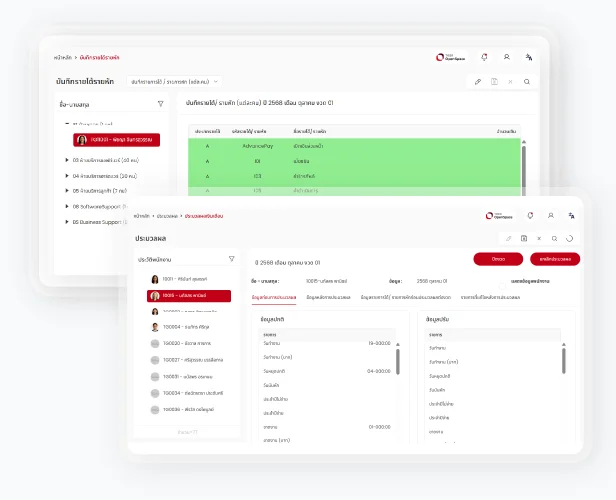
Task: Select first tab ข้อมูลก่อนการประมวลผล
Action: [x=274, y=297]
